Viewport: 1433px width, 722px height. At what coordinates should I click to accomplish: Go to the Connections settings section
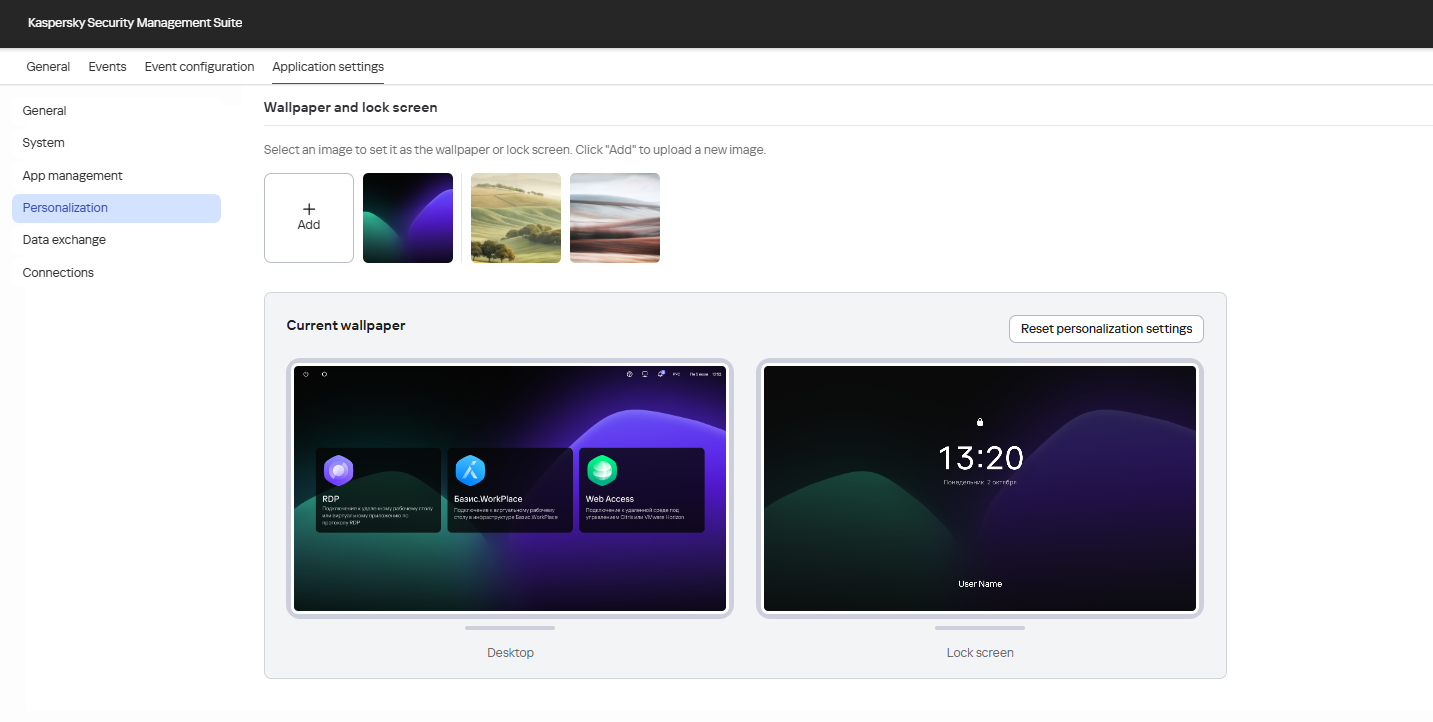pyautogui.click(x=58, y=272)
